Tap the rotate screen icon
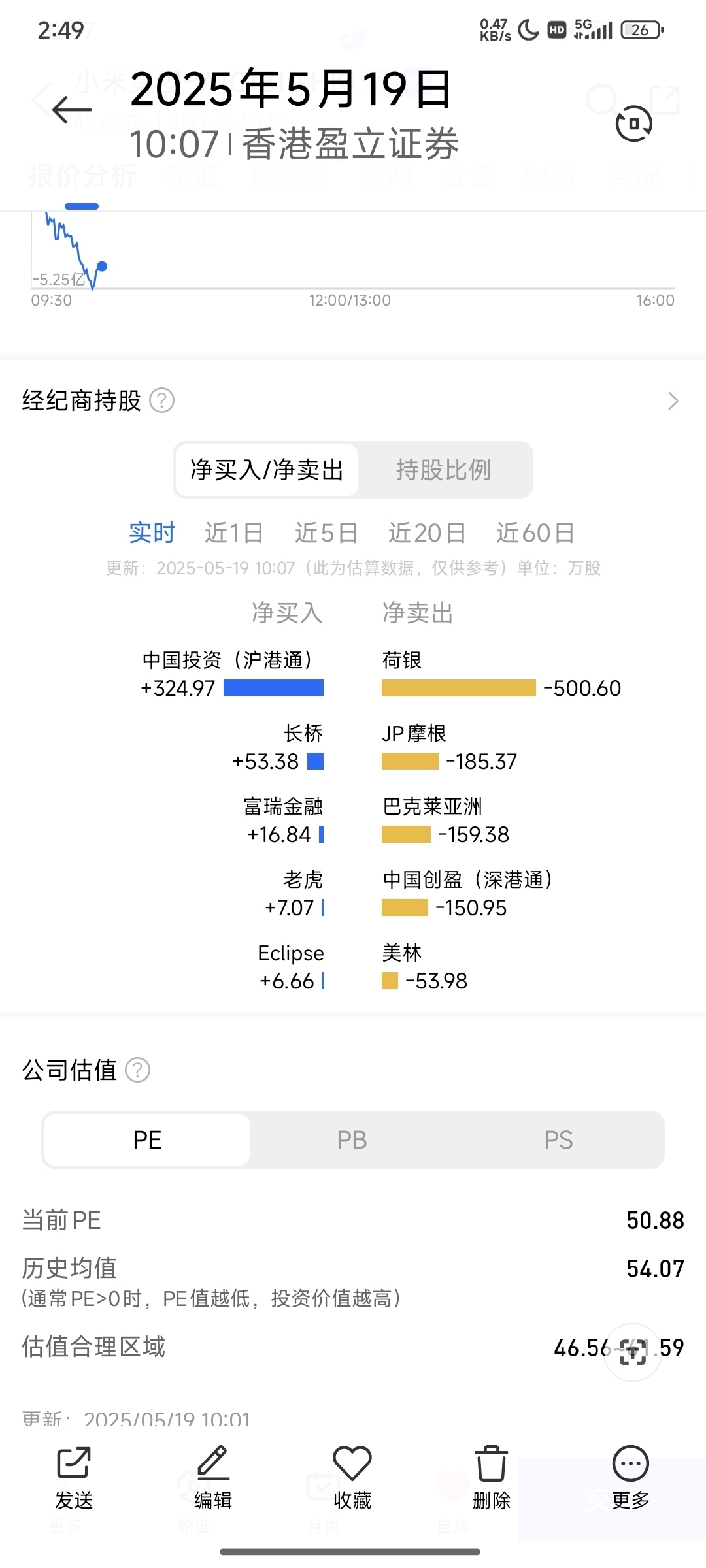The image size is (706, 1568). pyautogui.click(x=633, y=123)
